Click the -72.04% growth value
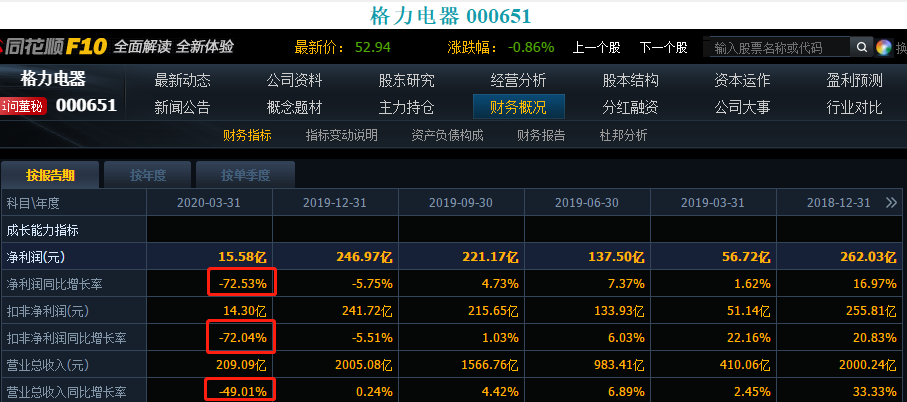This screenshot has width=907, height=402. [x=242, y=338]
